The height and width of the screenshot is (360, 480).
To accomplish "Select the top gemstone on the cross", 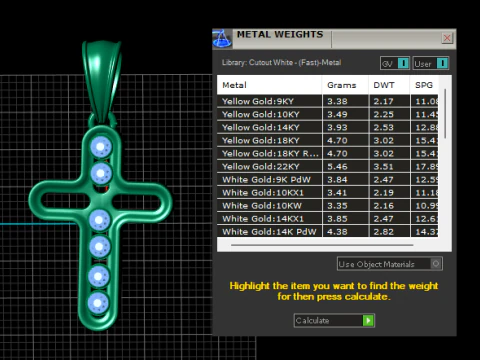I will [x=101, y=147].
